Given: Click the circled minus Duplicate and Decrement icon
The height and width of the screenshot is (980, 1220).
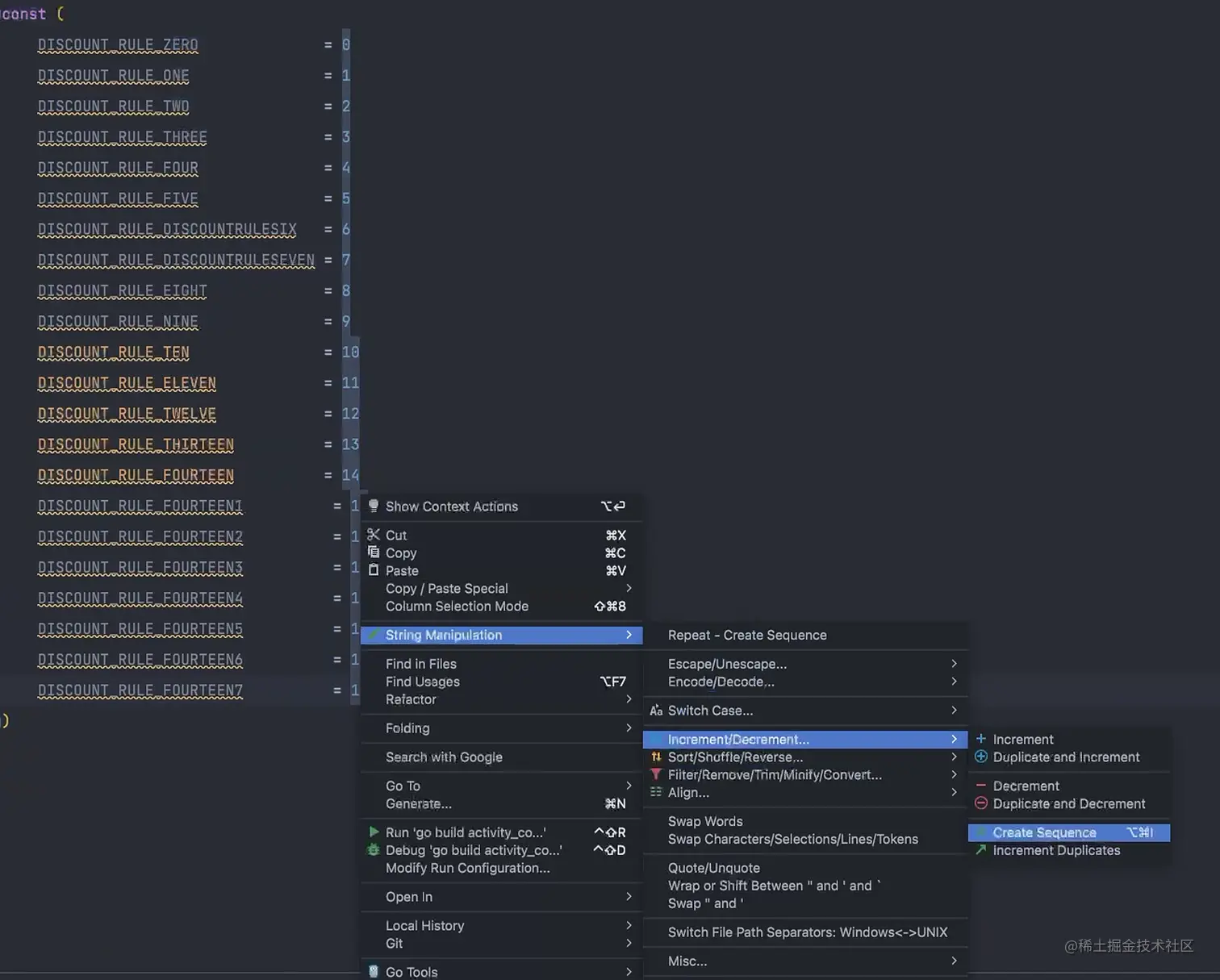Looking at the screenshot, I should [x=981, y=803].
